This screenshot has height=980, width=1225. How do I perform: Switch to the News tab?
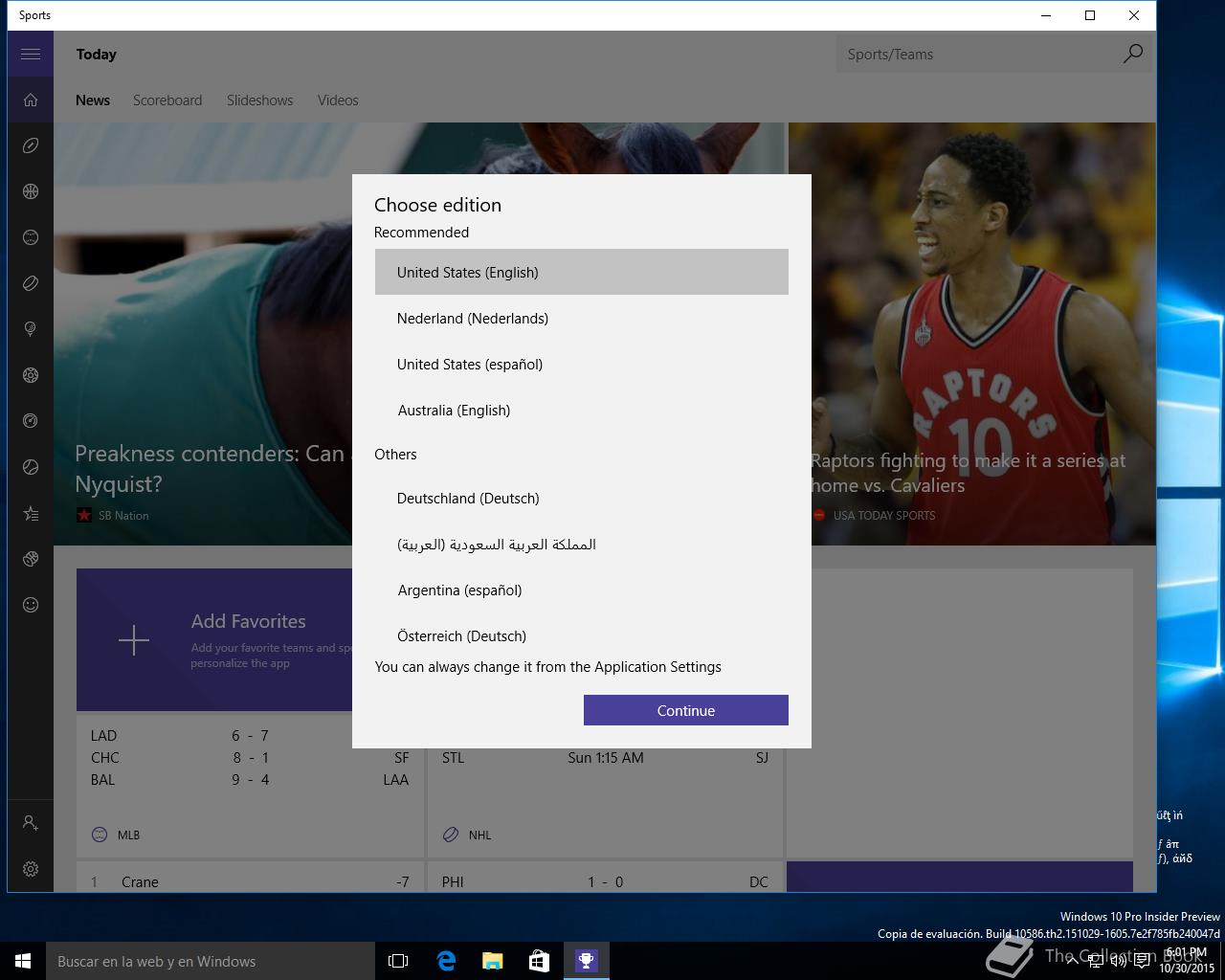(93, 100)
